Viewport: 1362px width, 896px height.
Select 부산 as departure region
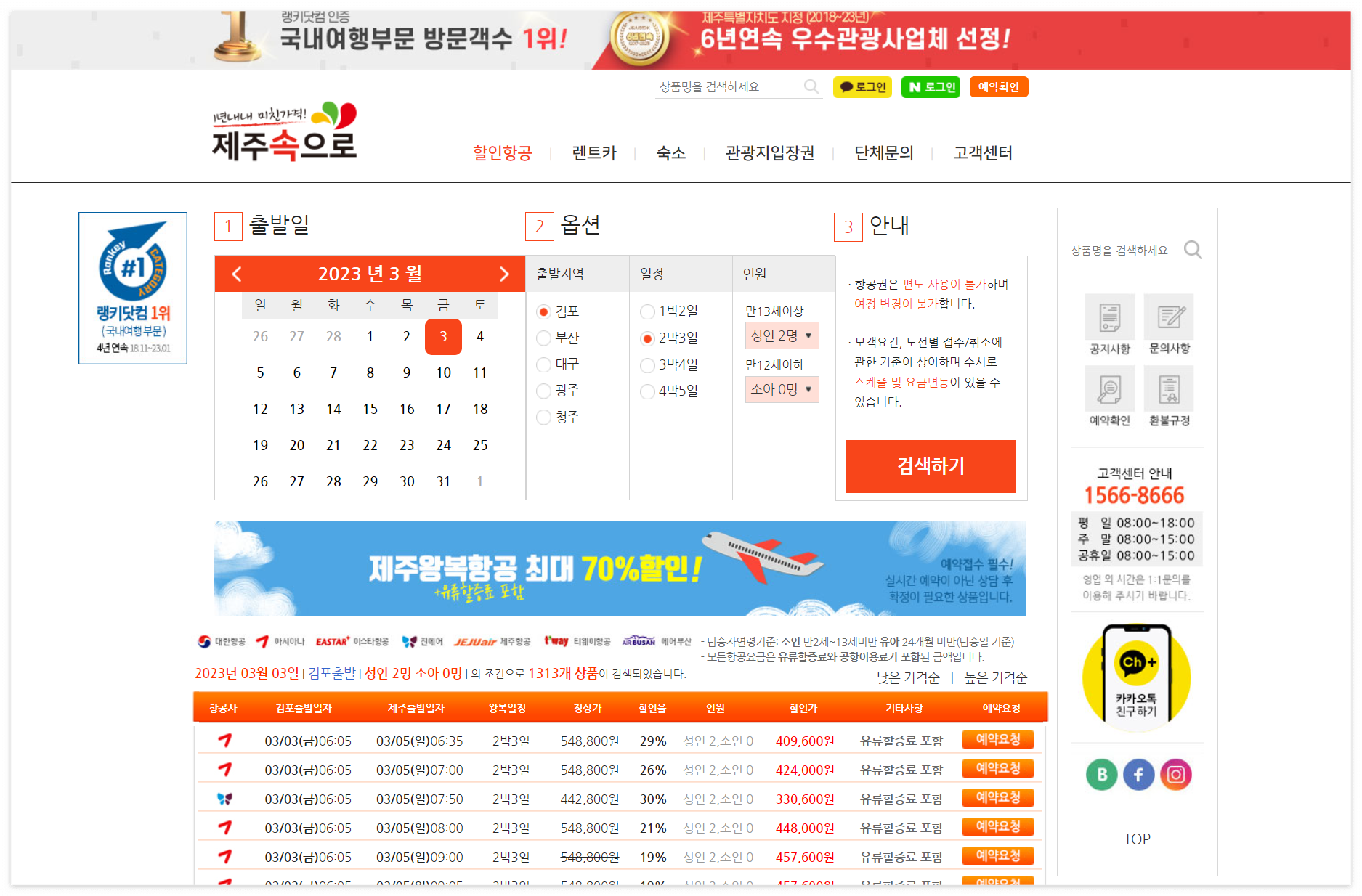tap(543, 338)
